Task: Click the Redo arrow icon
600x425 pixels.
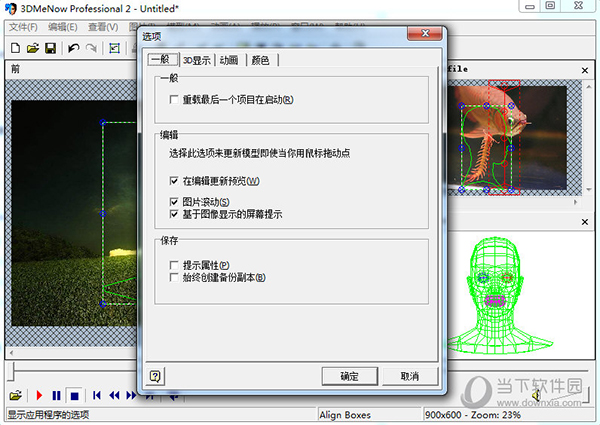Action: pos(91,48)
